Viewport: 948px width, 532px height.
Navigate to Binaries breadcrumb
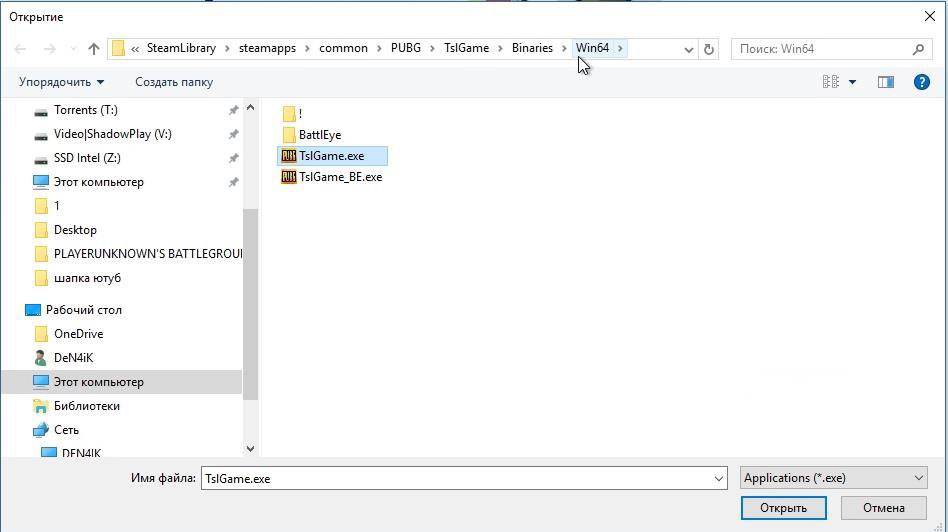point(532,48)
